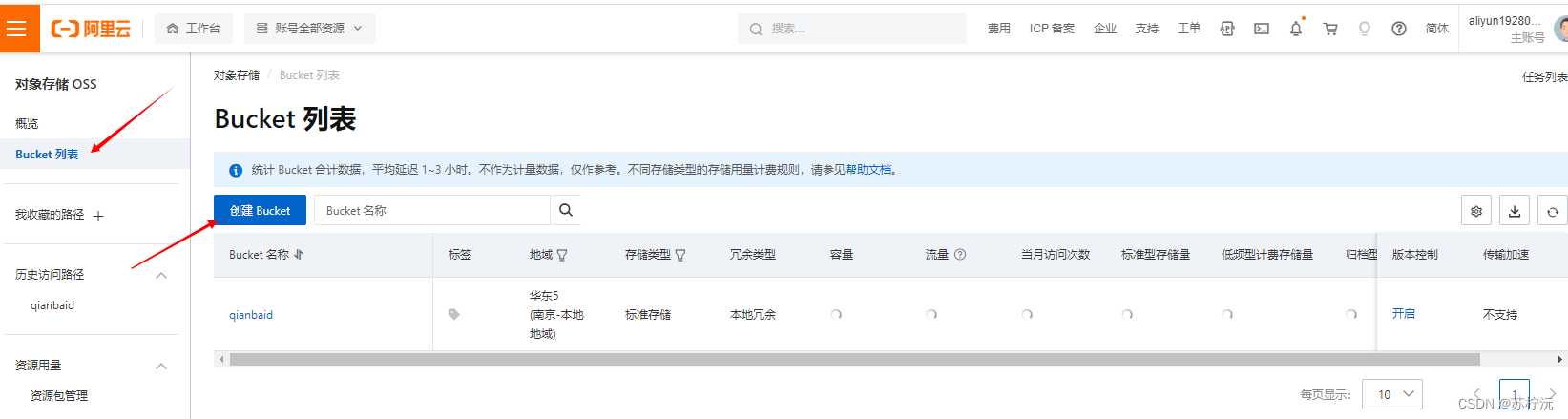
Task: Click the 创建 Bucket button
Action: tap(260, 210)
